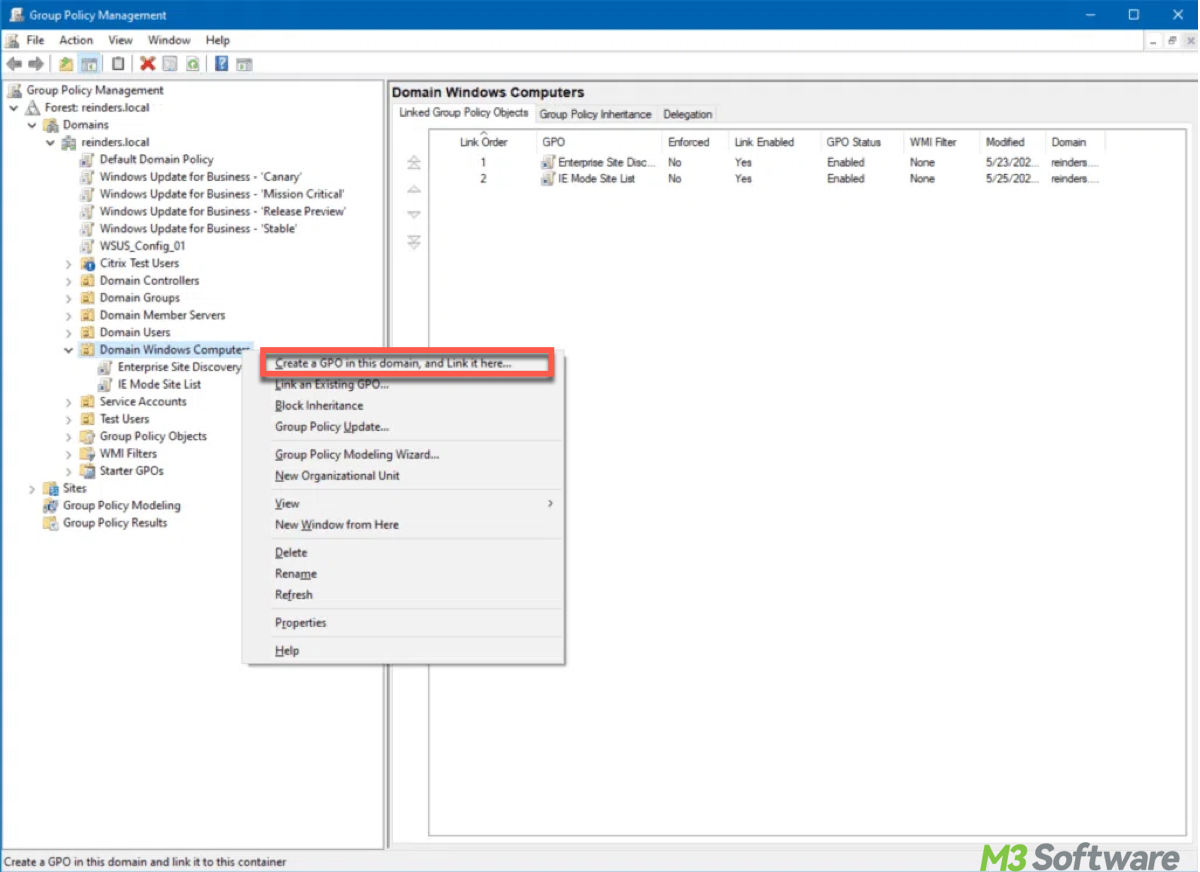Click the Sites folder icon in tree

[51, 489]
